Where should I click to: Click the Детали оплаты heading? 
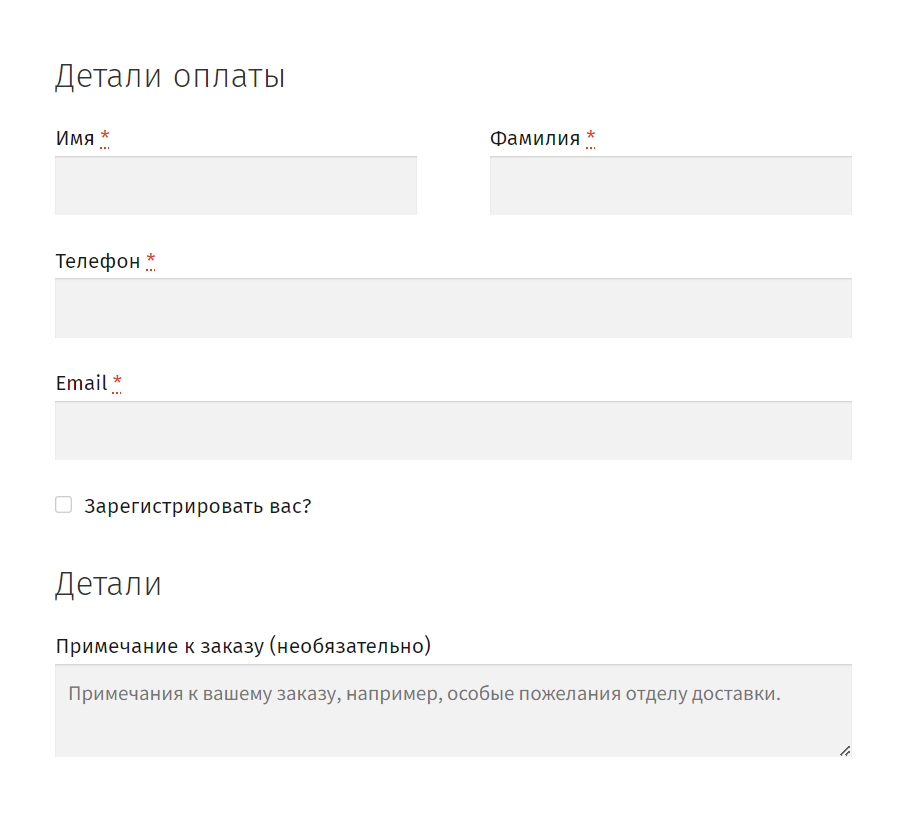(x=170, y=76)
